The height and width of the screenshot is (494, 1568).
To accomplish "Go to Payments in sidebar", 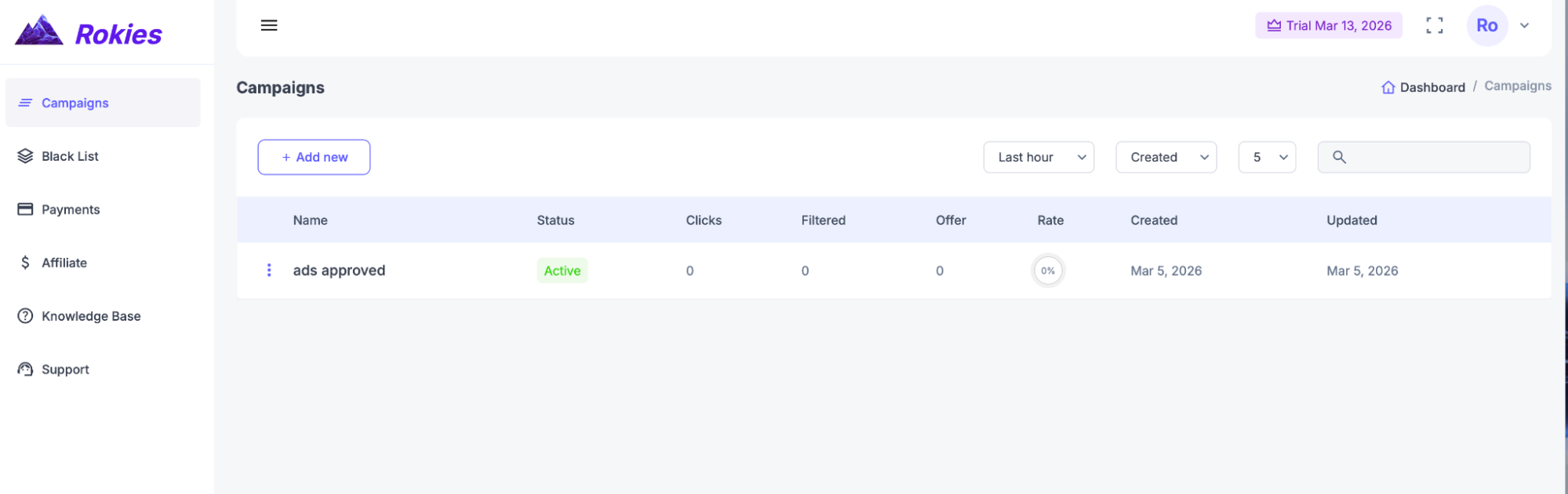I will coord(71,209).
